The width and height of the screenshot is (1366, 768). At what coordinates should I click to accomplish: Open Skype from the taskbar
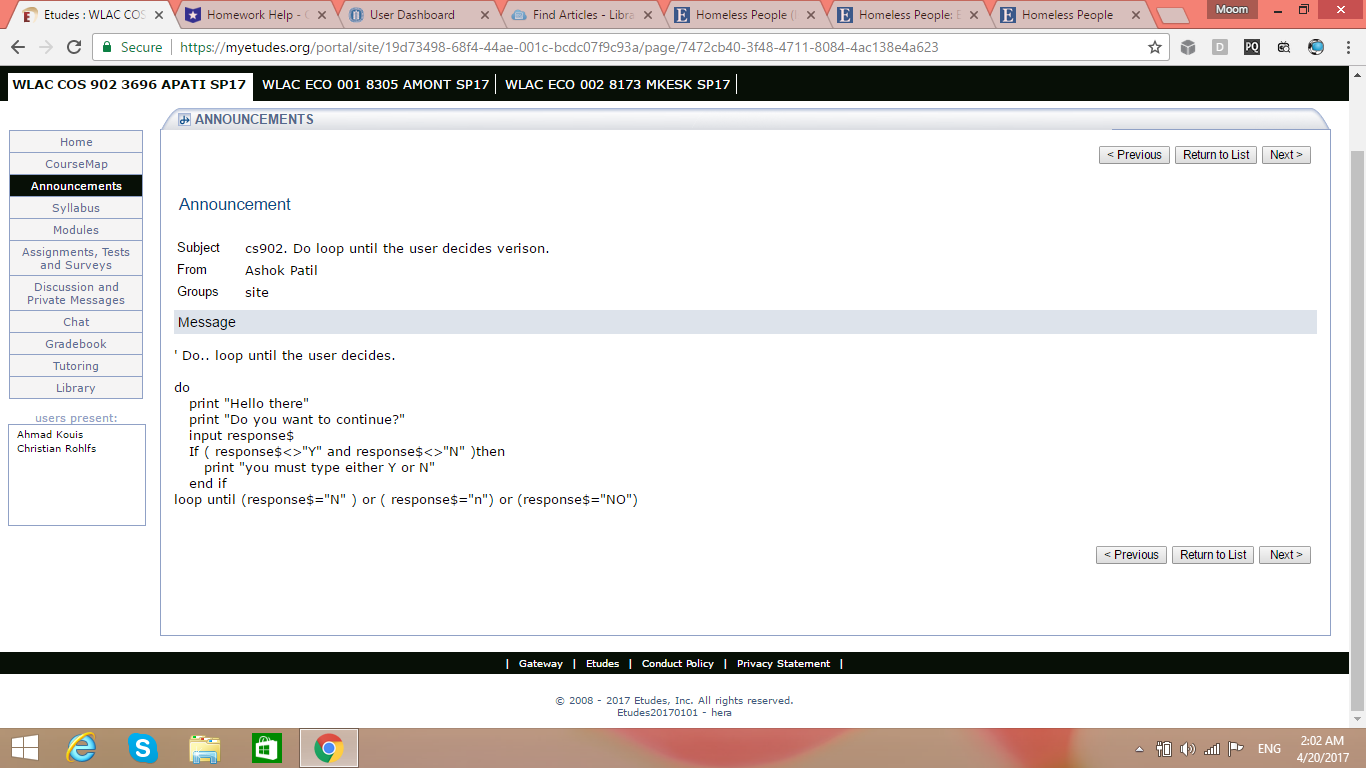coord(143,747)
